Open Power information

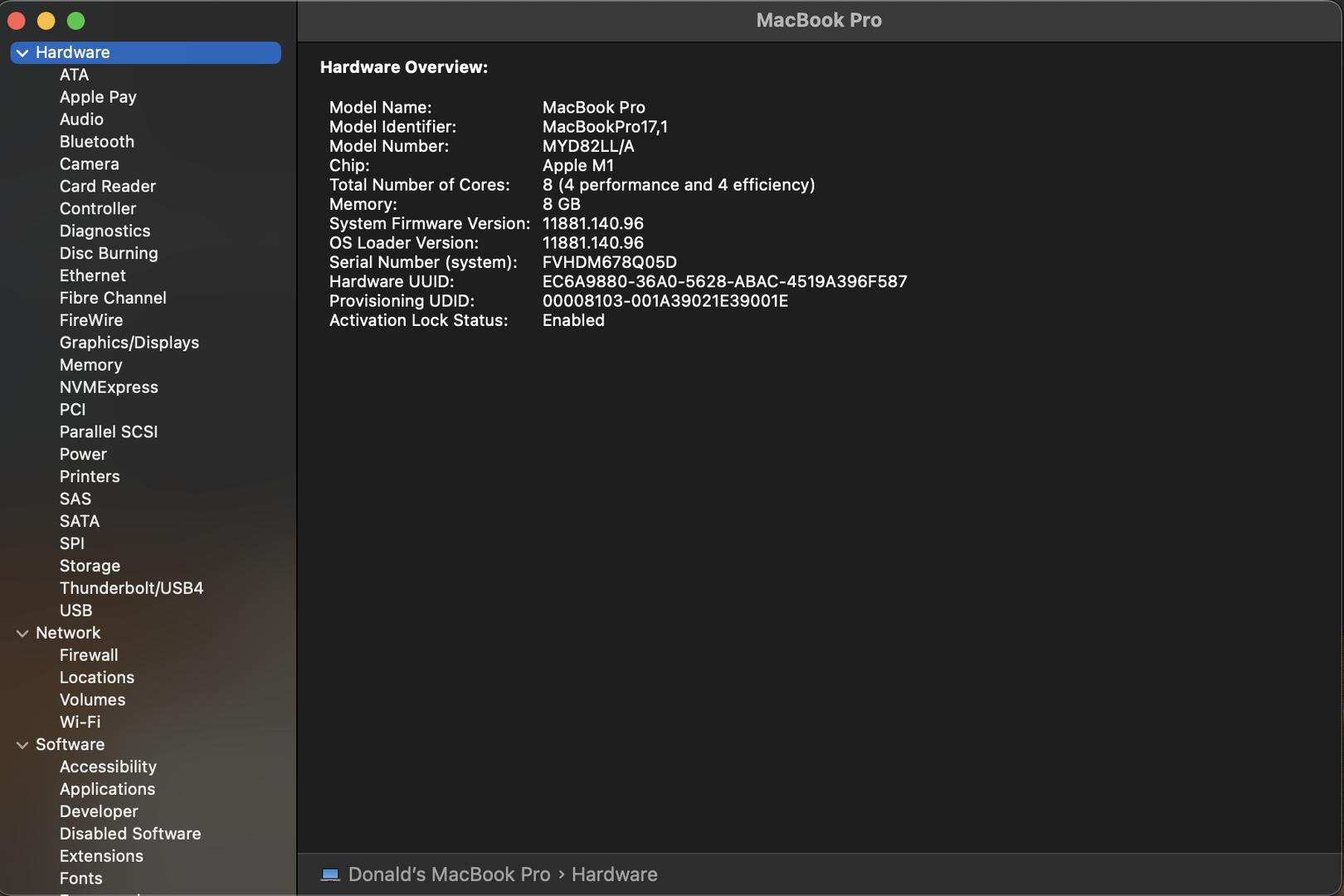(83, 455)
